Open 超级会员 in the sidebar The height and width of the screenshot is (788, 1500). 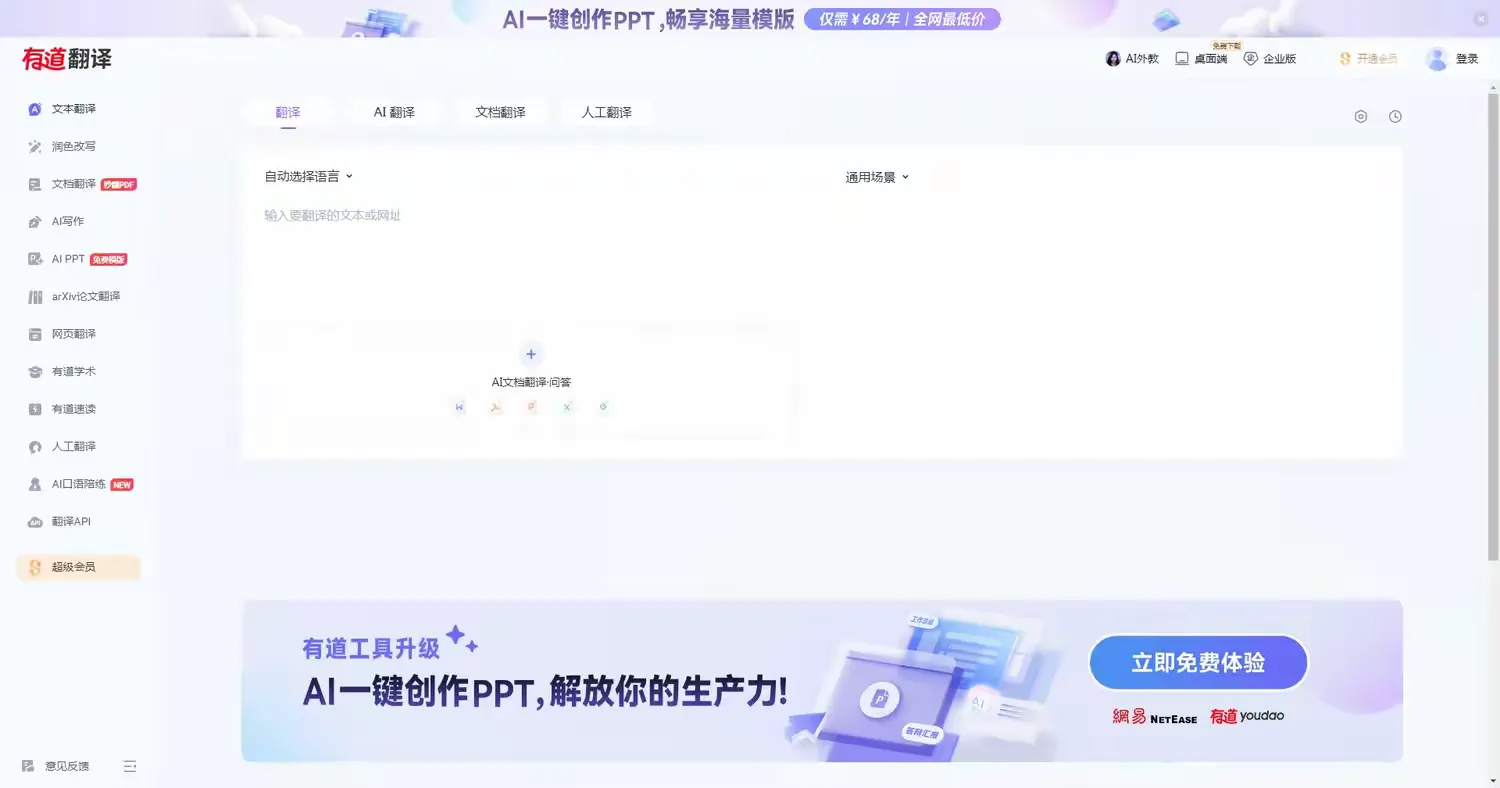click(x=78, y=567)
